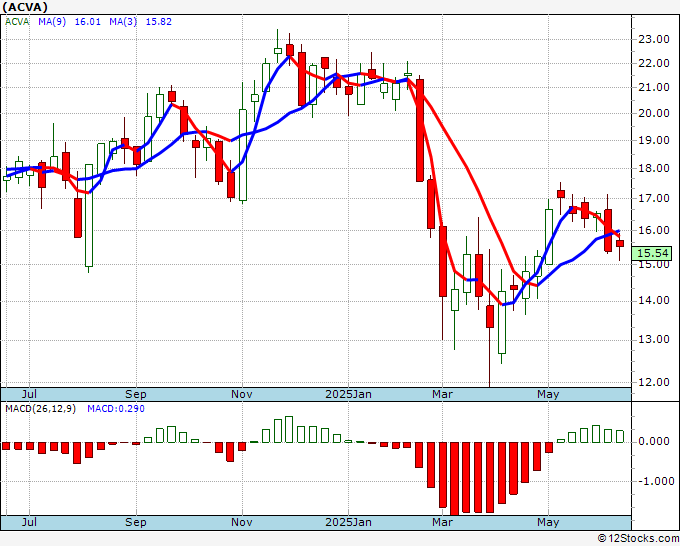Select the green ACVA legend label

tap(17, 21)
